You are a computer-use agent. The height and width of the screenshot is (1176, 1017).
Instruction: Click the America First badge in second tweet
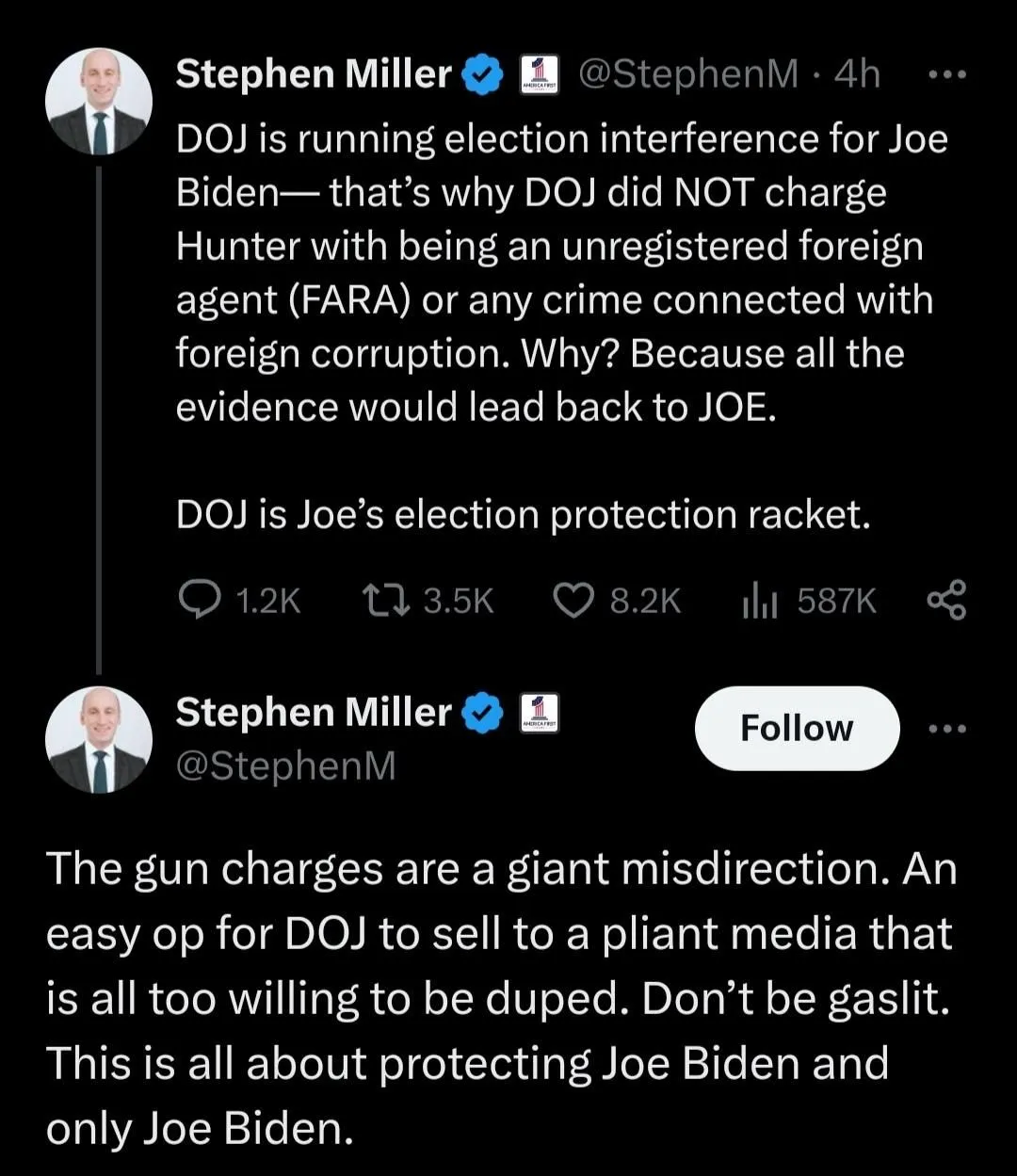coord(540,714)
